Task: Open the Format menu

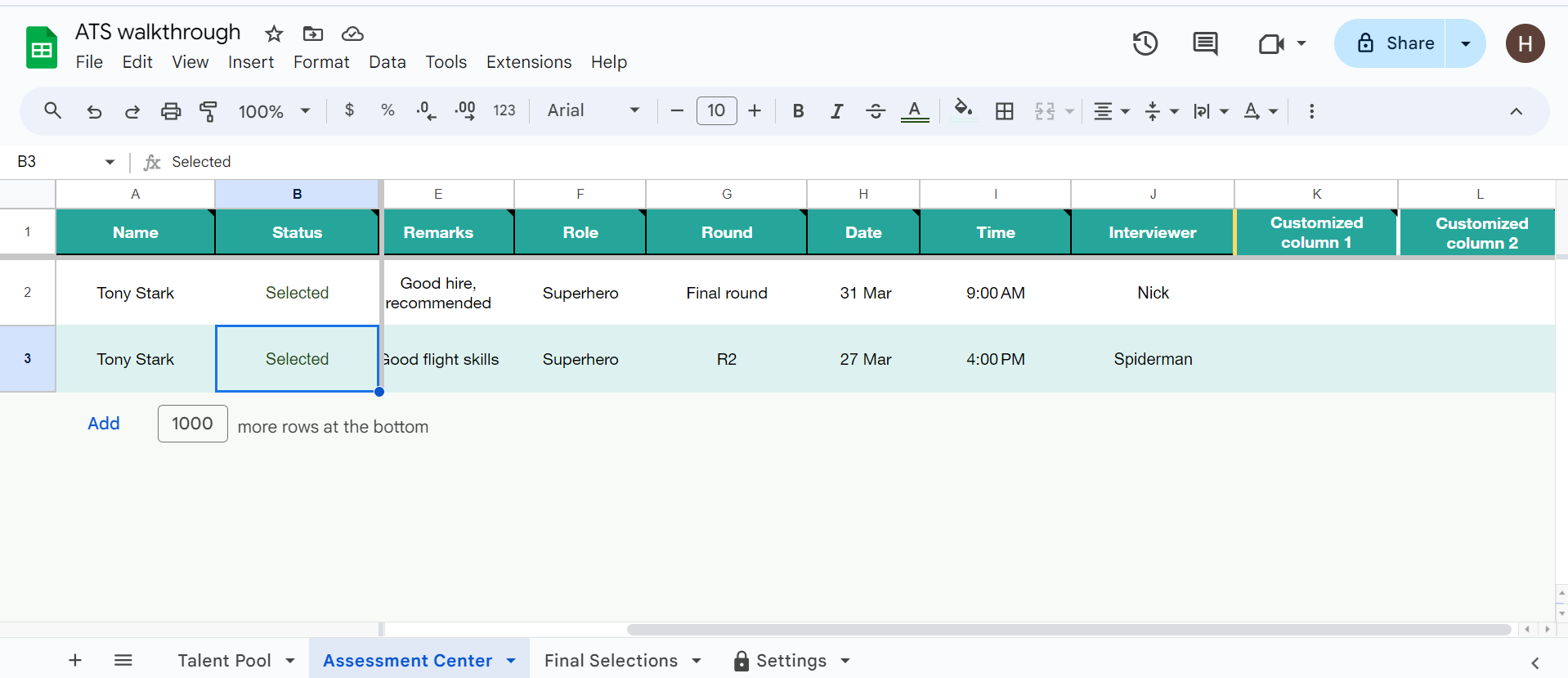Action: (x=321, y=62)
